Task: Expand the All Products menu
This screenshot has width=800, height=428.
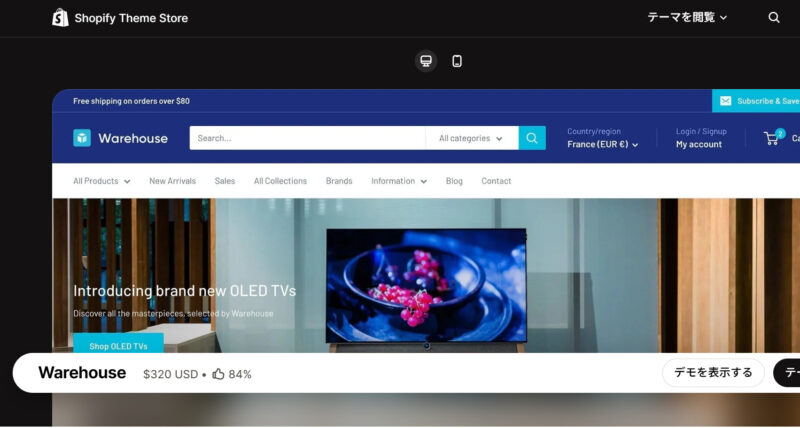Action: click(x=102, y=181)
